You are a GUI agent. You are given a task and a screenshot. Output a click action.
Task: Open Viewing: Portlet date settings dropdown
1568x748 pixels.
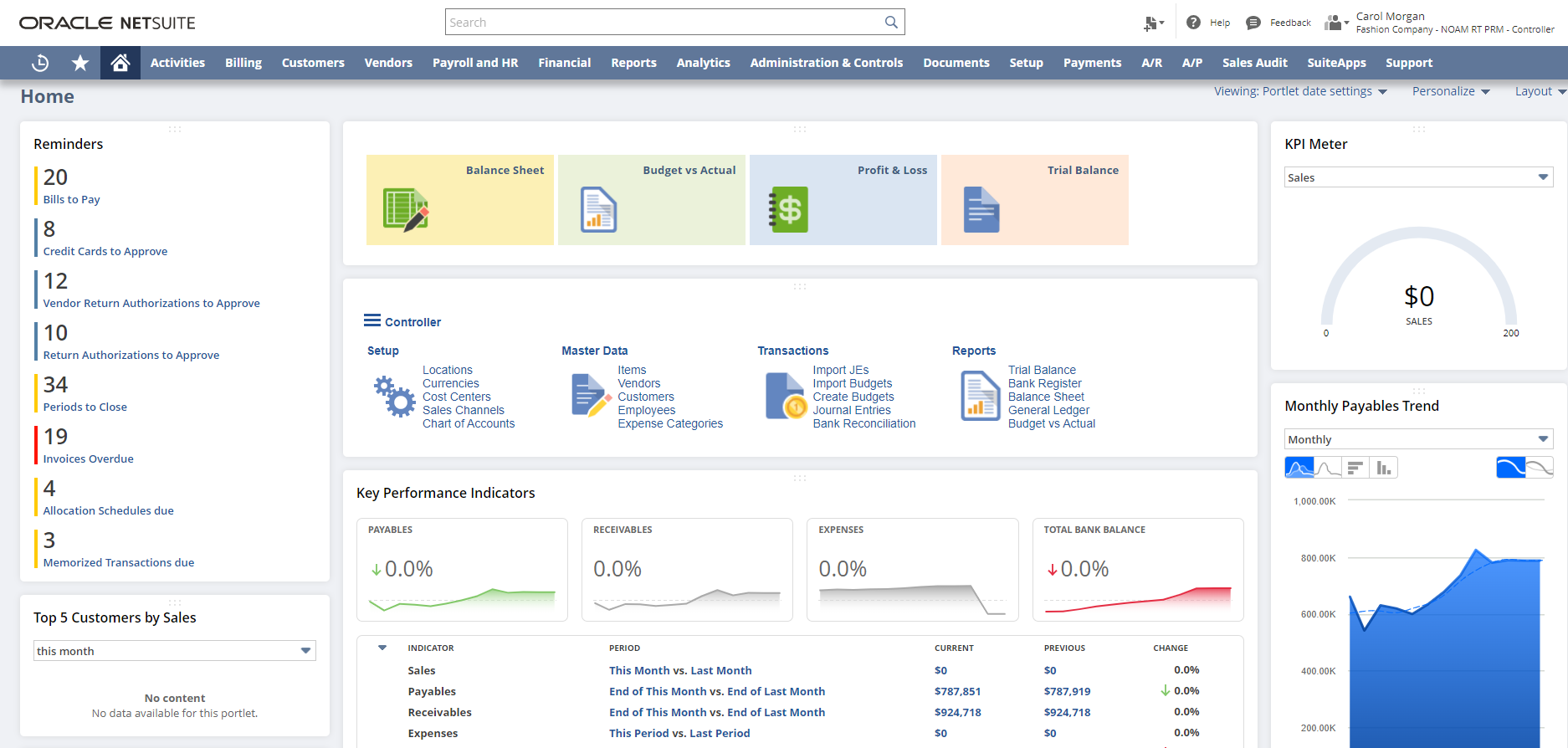tap(1301, 91)
